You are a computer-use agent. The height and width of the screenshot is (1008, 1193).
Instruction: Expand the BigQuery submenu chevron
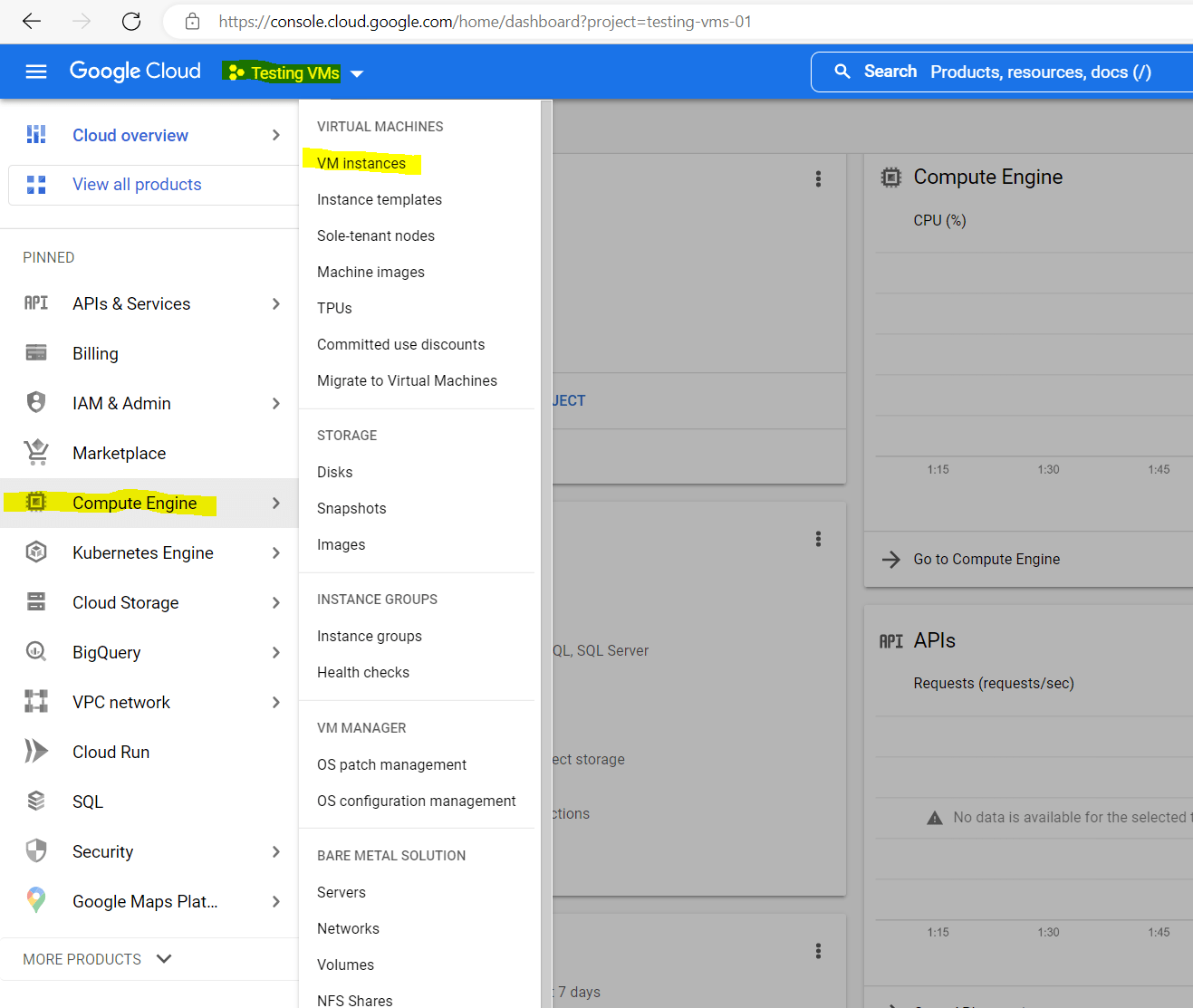tap(276, 652)
